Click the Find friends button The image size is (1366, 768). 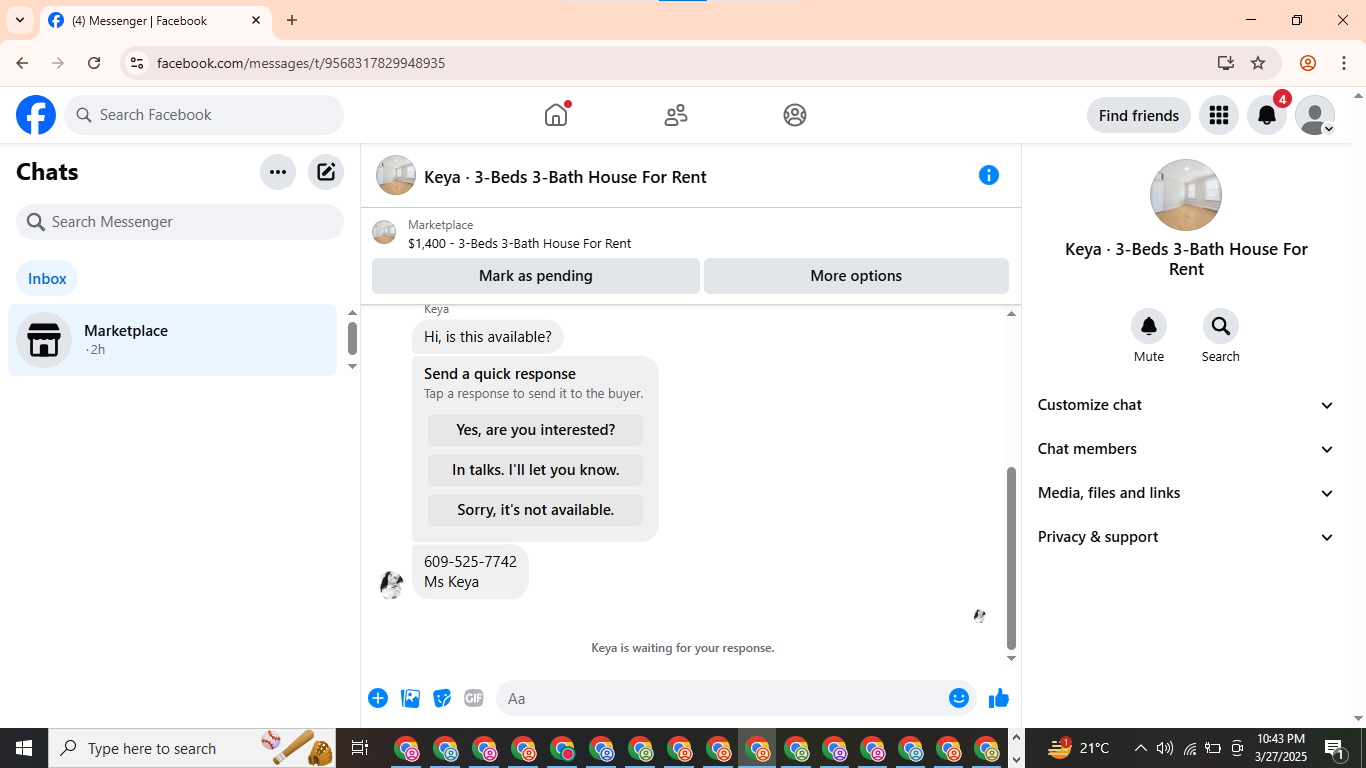click(x=1139, y=115)
